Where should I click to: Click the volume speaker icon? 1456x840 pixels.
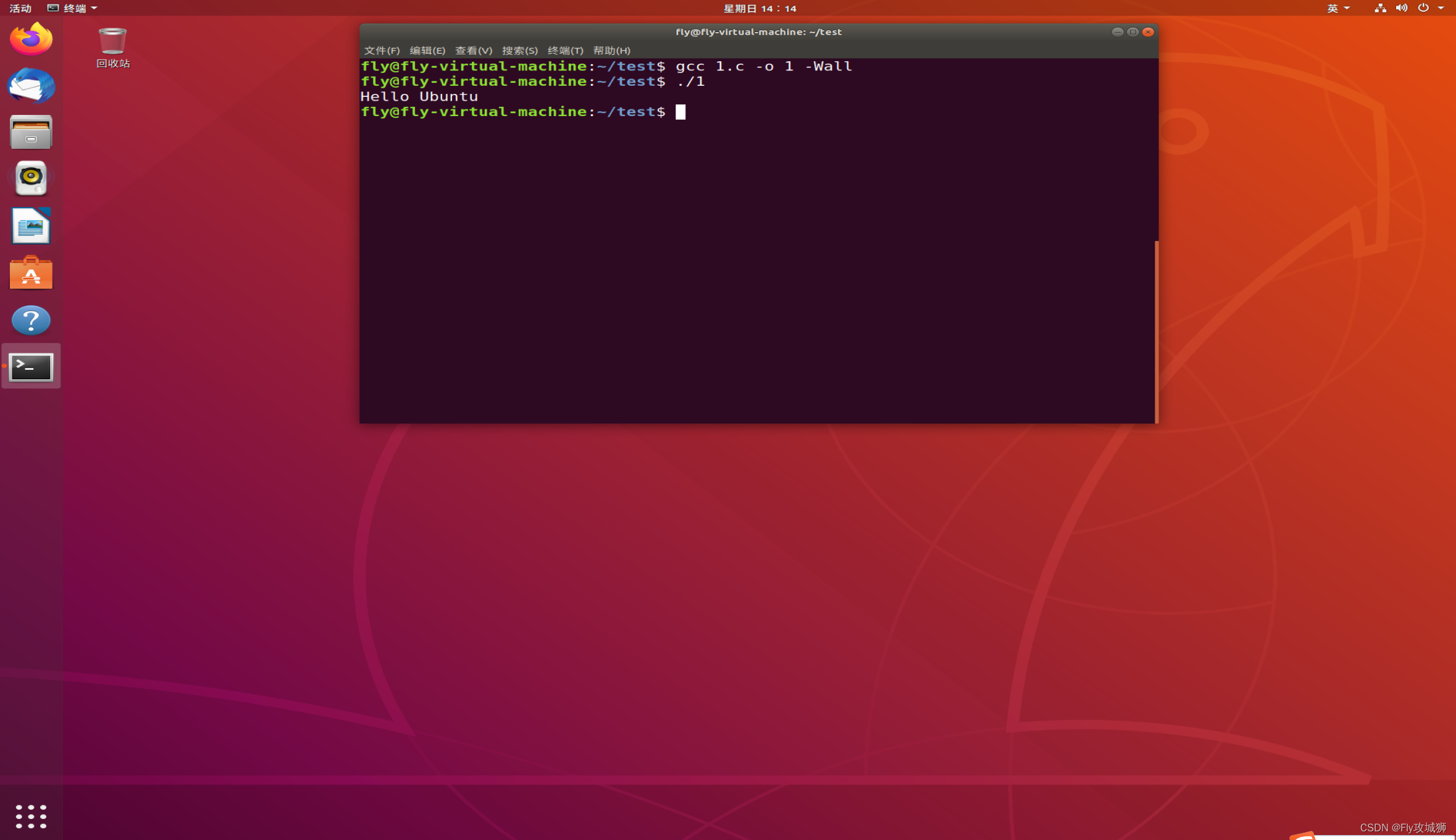(x=1402, y=8)
